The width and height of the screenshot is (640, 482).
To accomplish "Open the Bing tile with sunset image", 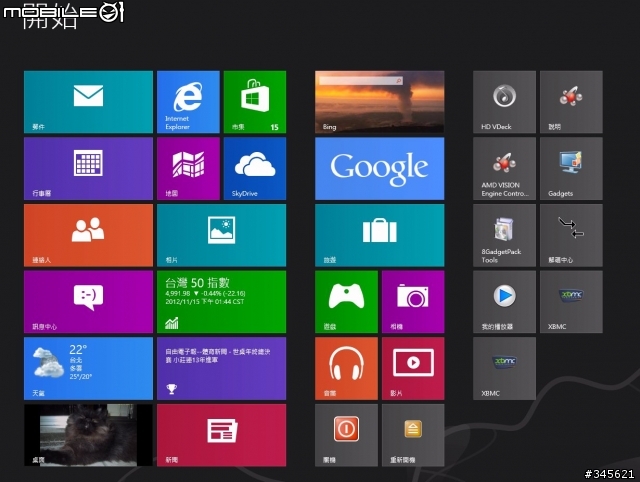I will coord(380,102).
